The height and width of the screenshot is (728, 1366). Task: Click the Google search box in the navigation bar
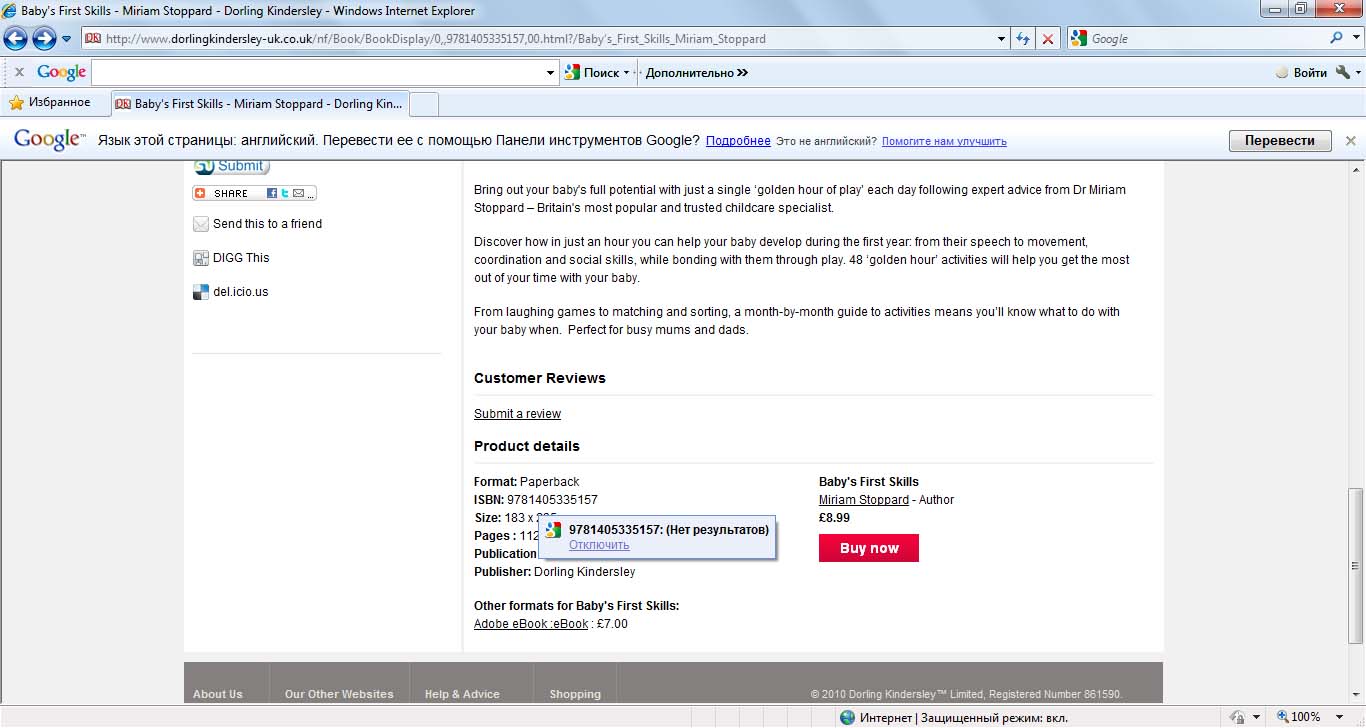click(1206, 39)
